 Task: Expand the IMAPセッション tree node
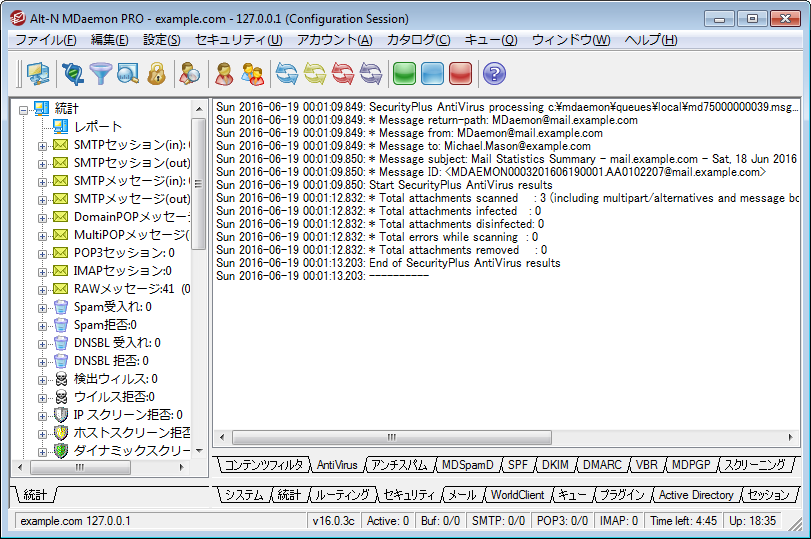42,272
